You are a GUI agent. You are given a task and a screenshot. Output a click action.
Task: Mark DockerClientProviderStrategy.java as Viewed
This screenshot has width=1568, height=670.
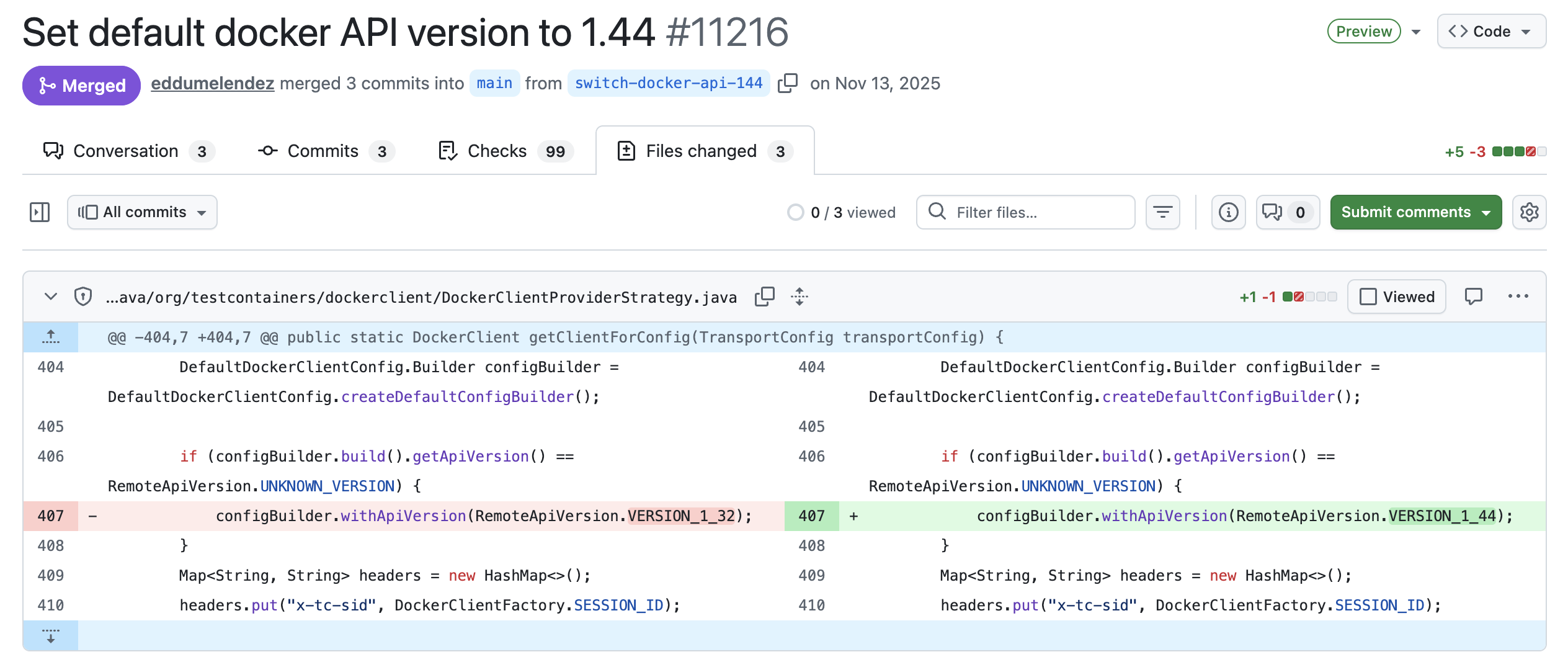coord(1396,297)
